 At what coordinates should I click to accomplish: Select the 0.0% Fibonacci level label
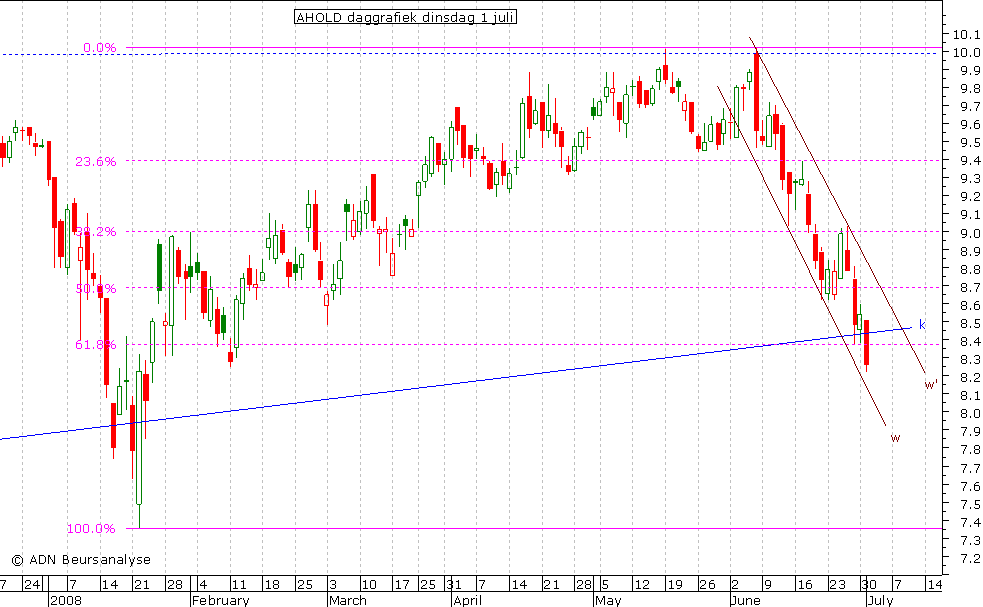[100, 48]
